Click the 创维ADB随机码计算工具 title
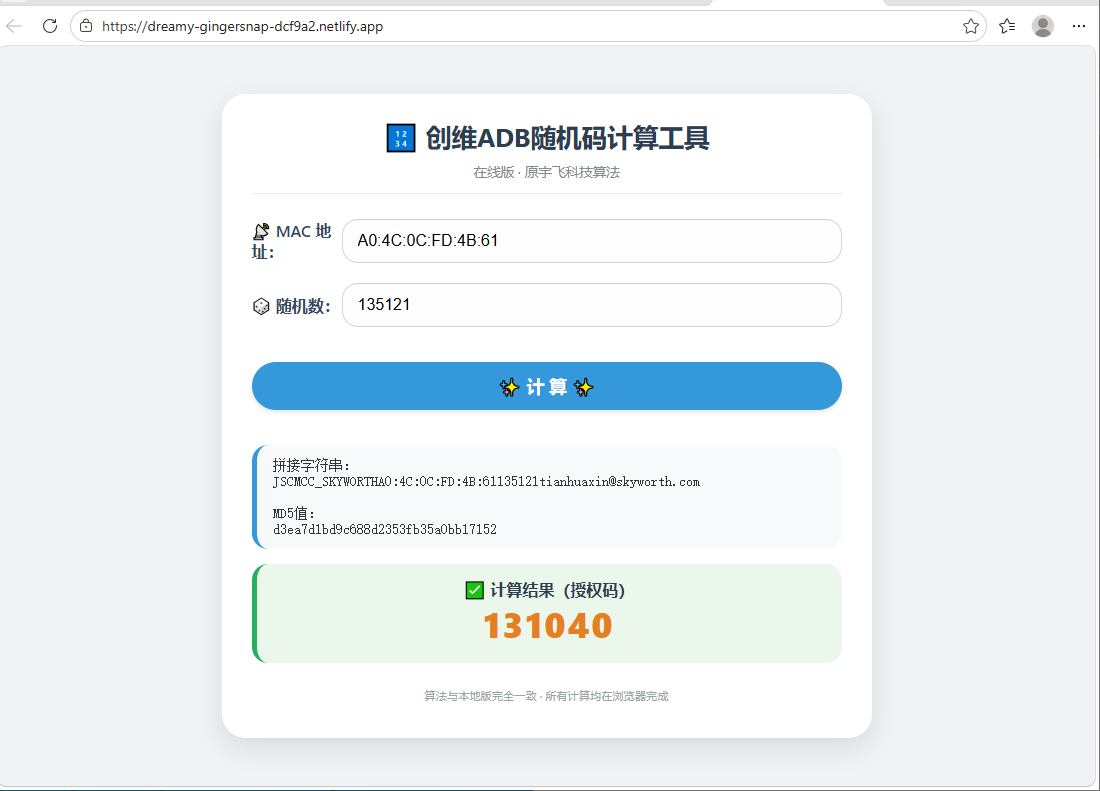Viewport: 1100px width, 791px height. click(x=568, y=138)
